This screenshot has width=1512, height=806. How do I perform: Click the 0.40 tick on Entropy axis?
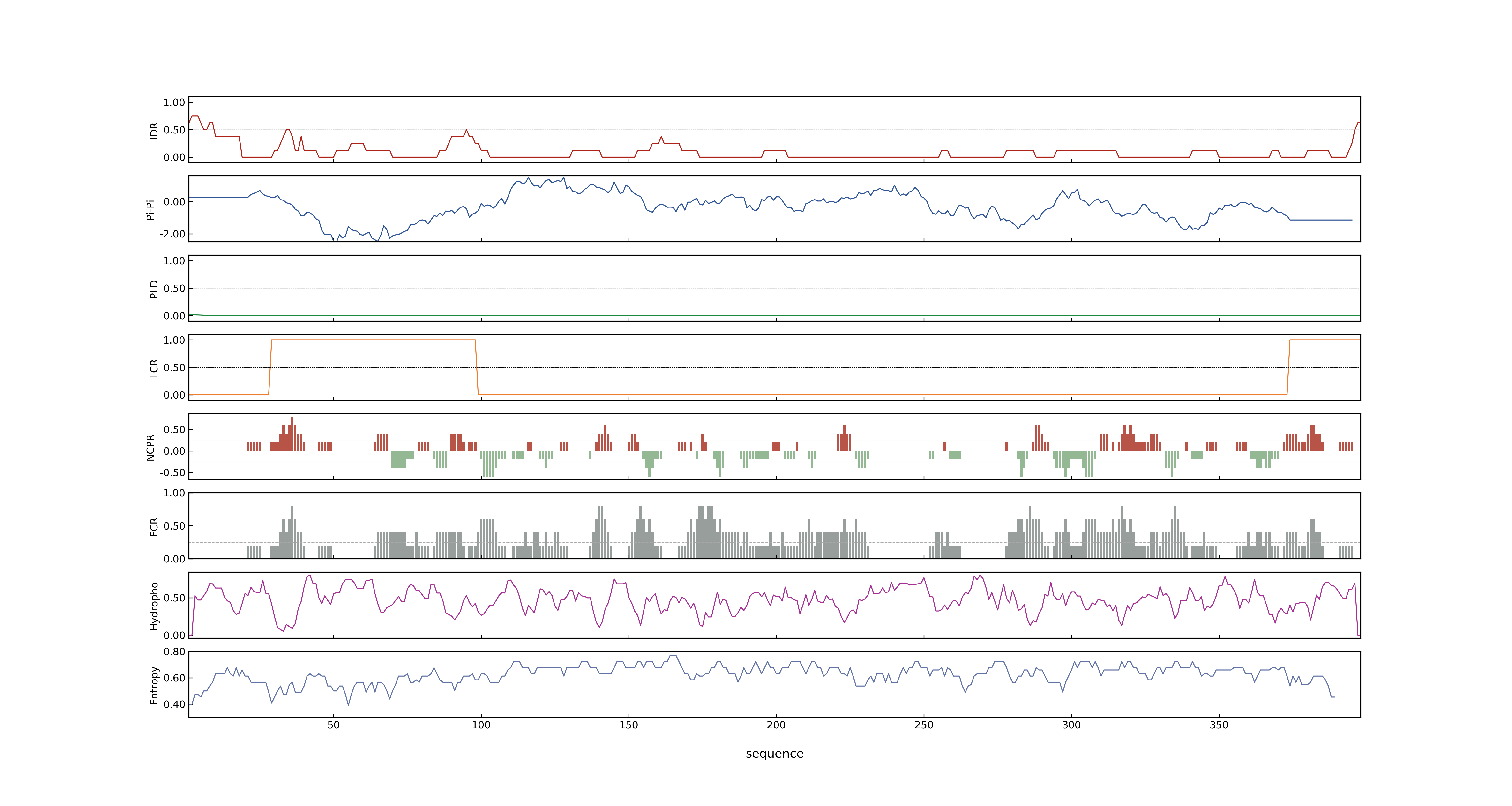pyautogui.click(x=174, y=704)
